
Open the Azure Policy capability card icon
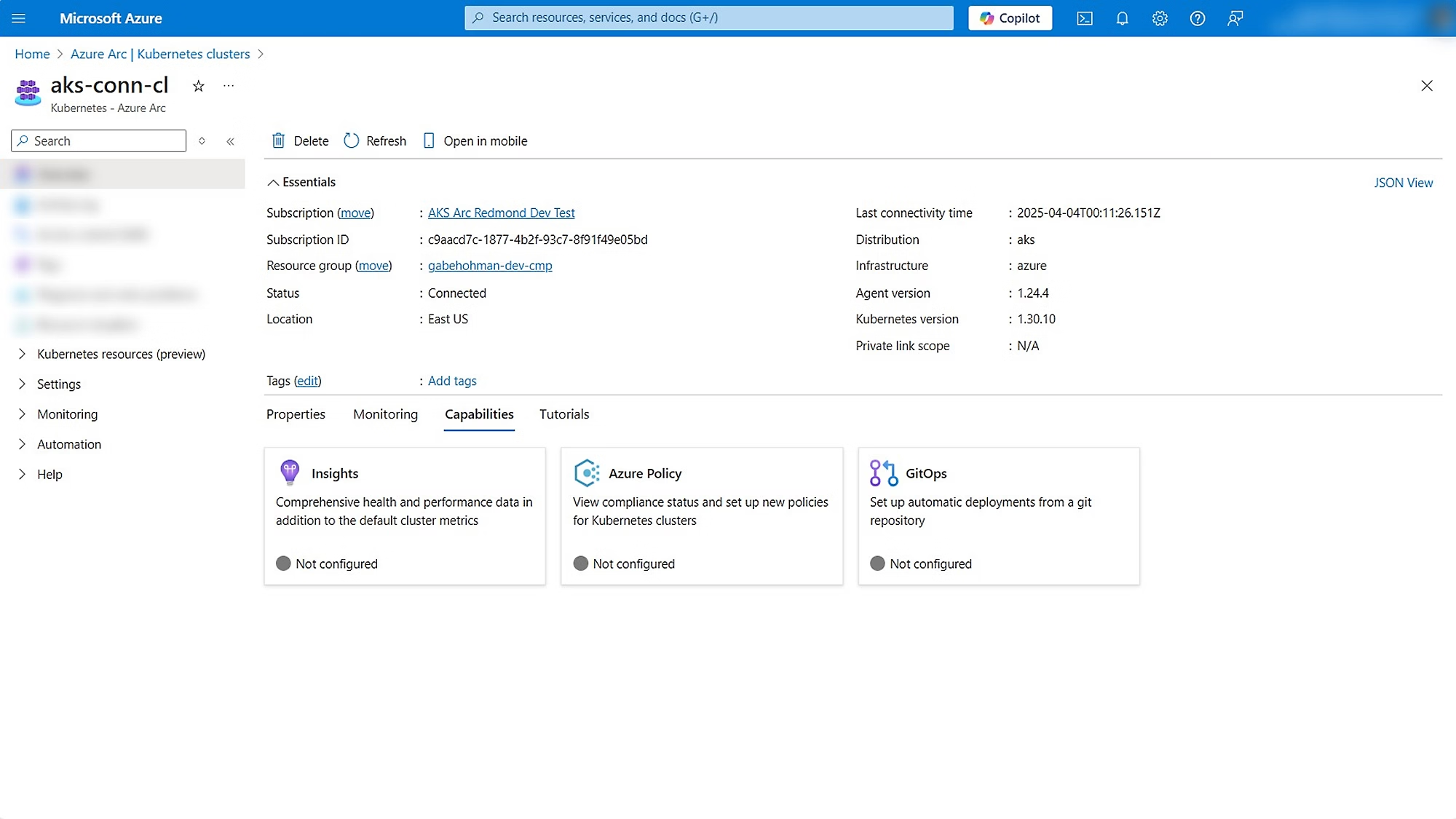click(x=587, y=473)
